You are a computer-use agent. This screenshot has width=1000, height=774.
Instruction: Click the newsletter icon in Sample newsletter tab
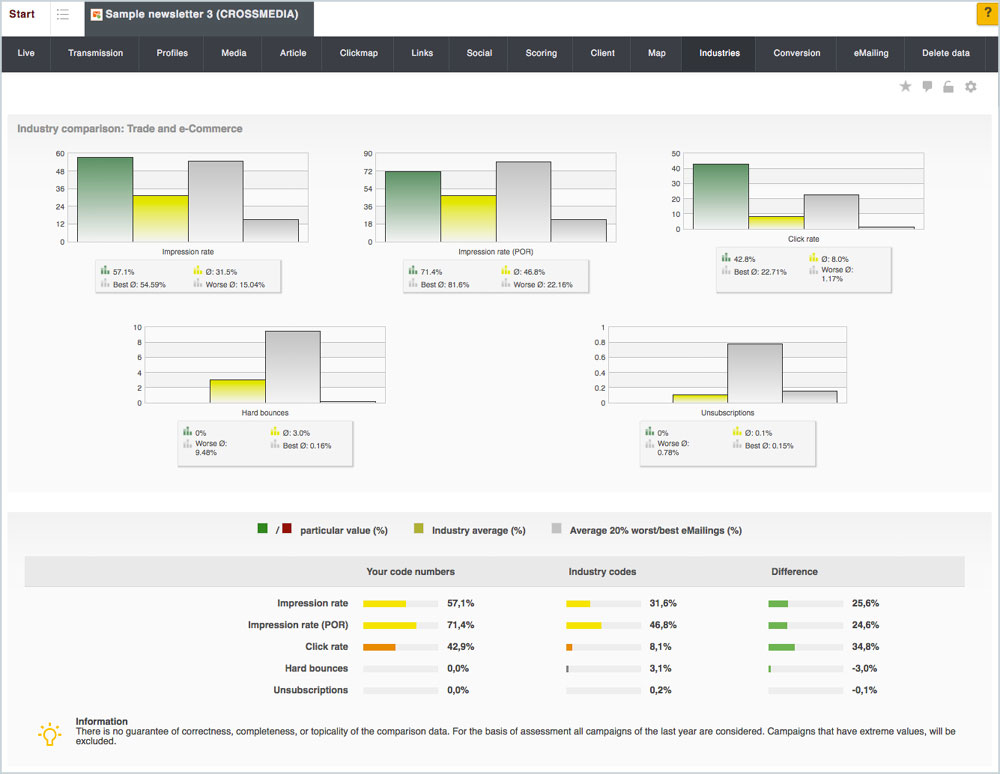point(97,15)
